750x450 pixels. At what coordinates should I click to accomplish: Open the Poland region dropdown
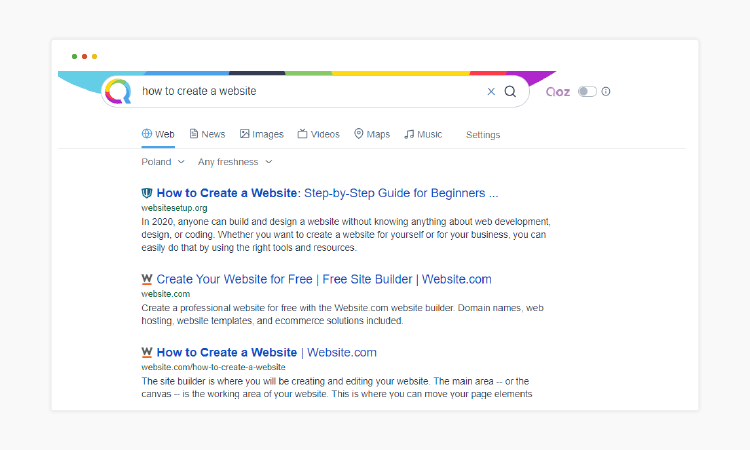pyautogui.click(x=163, y=162)
